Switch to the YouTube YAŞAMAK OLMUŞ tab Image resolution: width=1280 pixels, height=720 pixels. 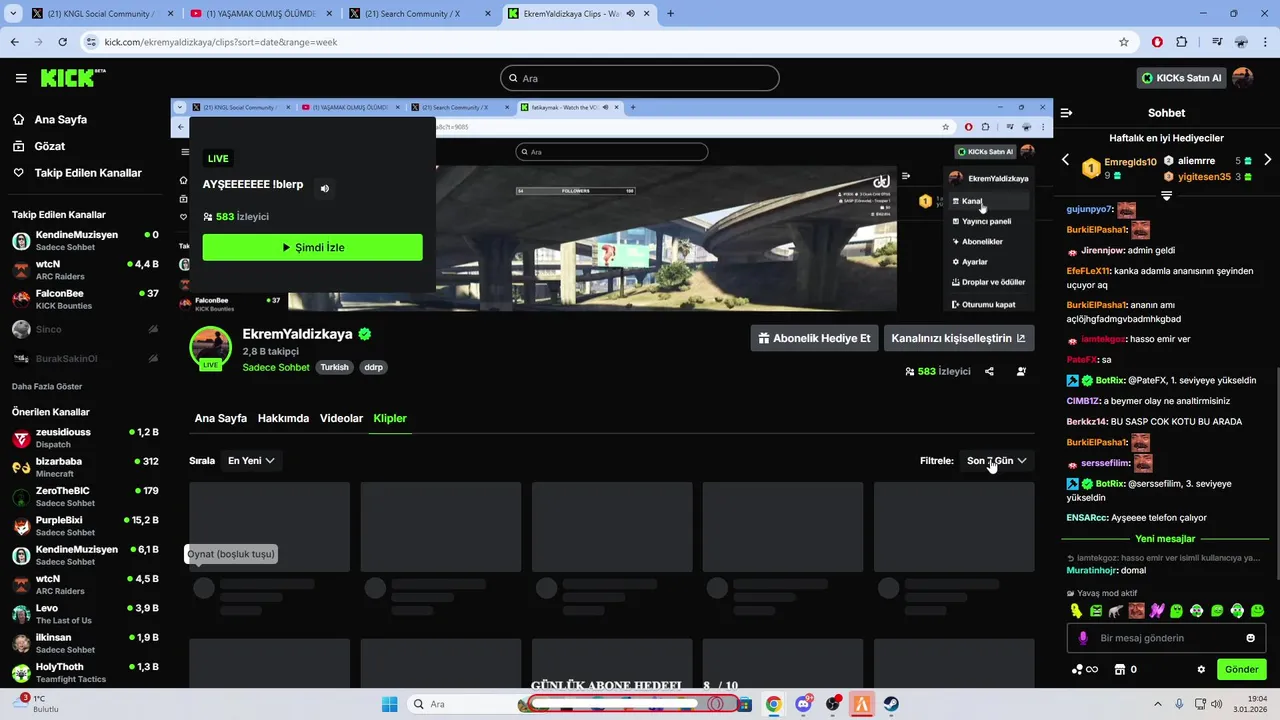click(260, 14)
